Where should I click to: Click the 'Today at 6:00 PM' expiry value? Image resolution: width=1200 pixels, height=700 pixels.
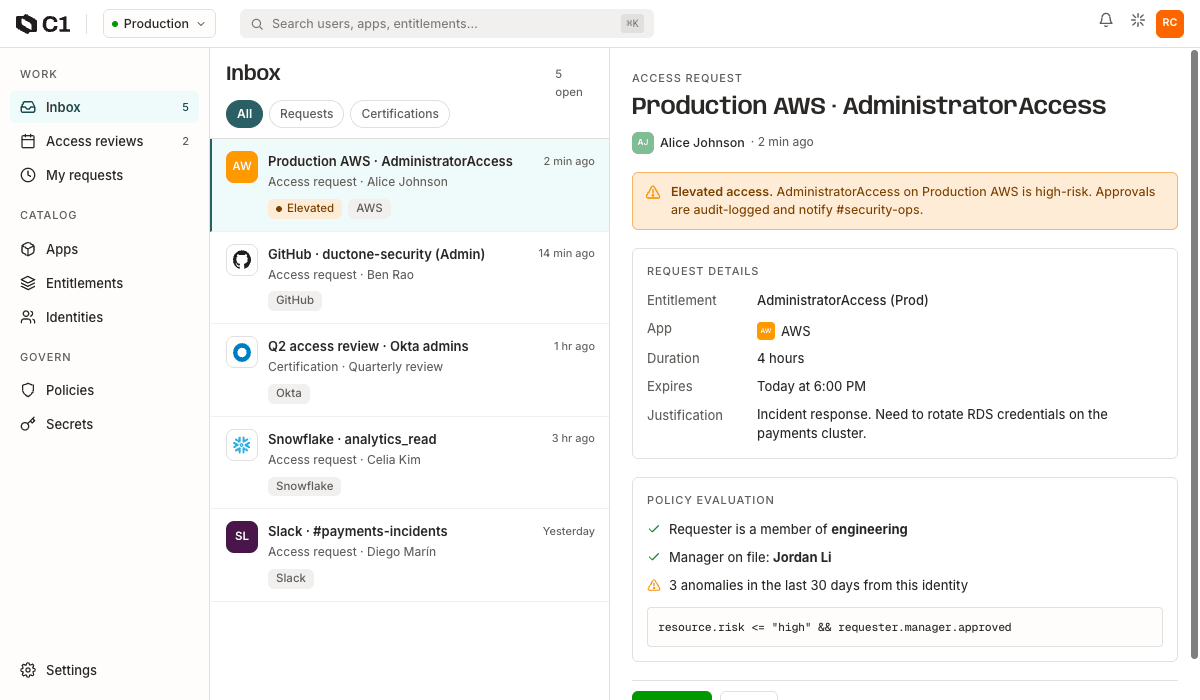tap(811, 386)
